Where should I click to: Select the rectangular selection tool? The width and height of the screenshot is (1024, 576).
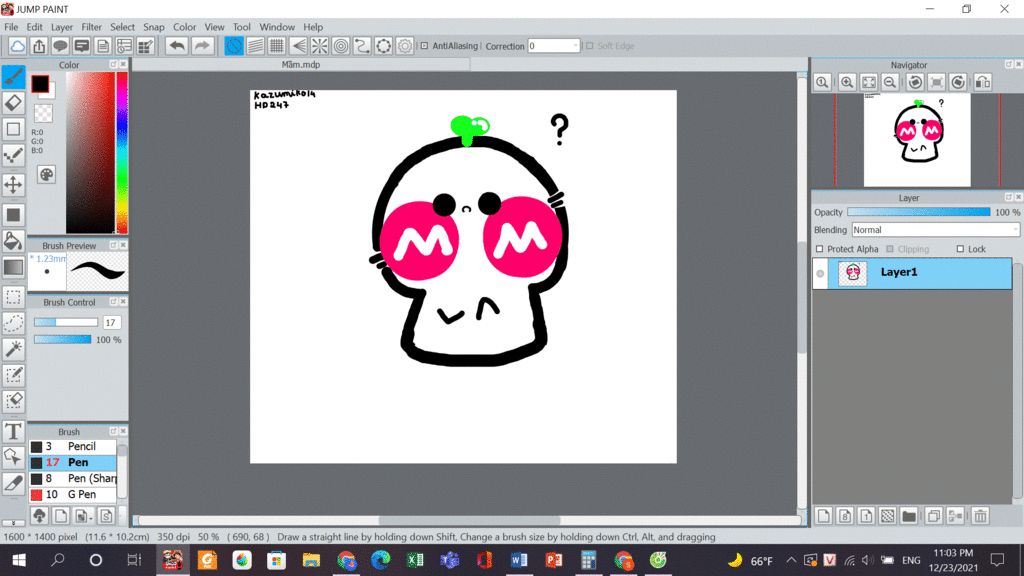(x=13, y=297)
